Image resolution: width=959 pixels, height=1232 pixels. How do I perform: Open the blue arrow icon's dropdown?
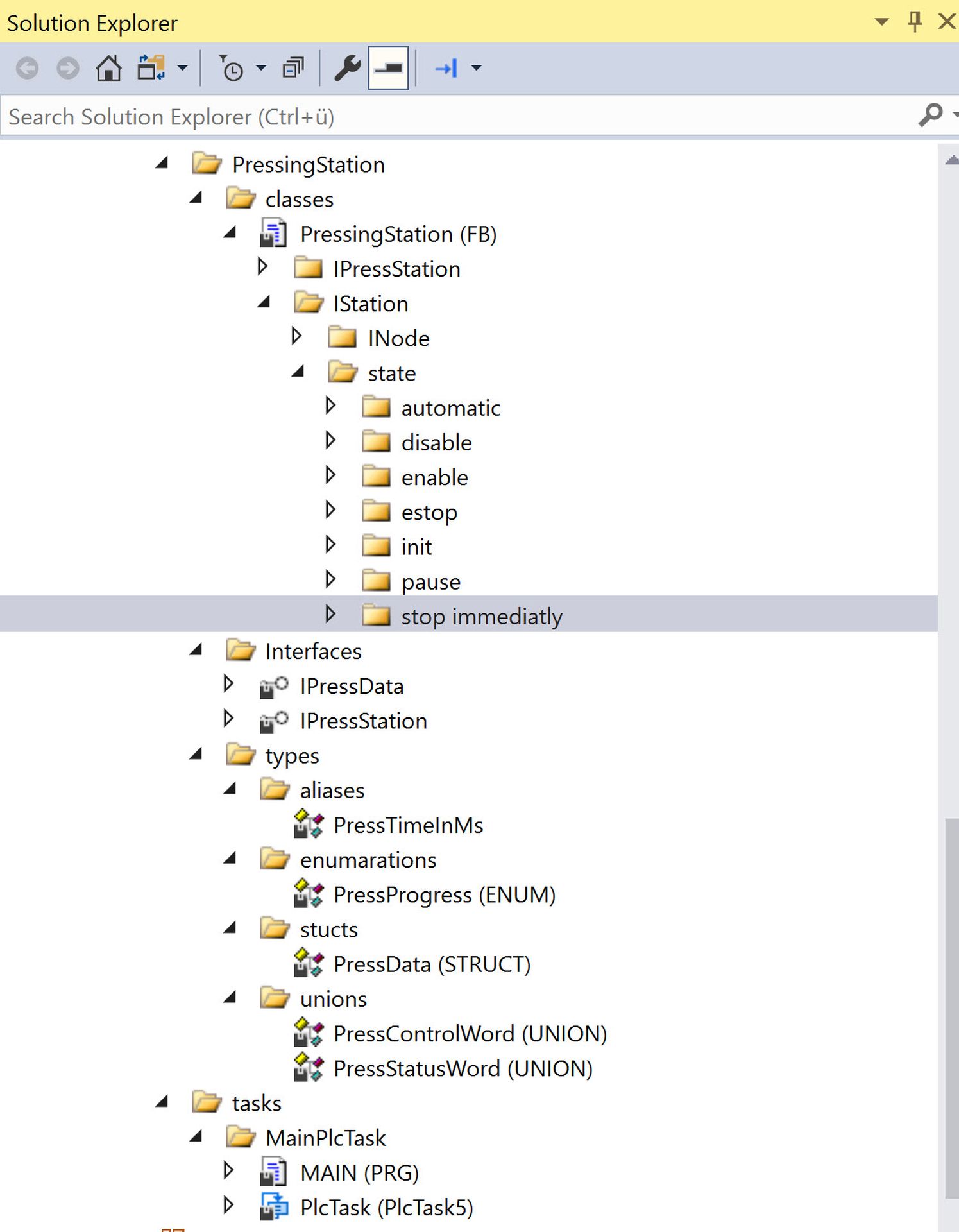(477, 67)
